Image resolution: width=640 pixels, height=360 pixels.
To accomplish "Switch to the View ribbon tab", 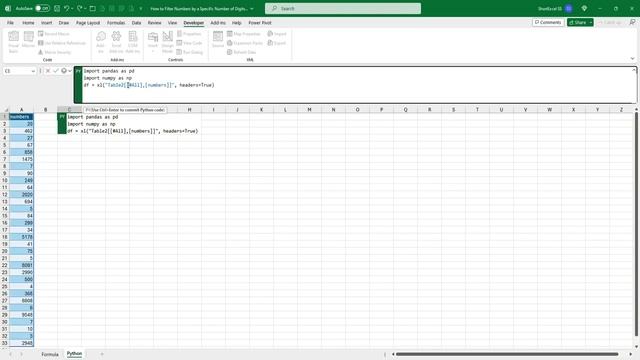I will point(173,23).
